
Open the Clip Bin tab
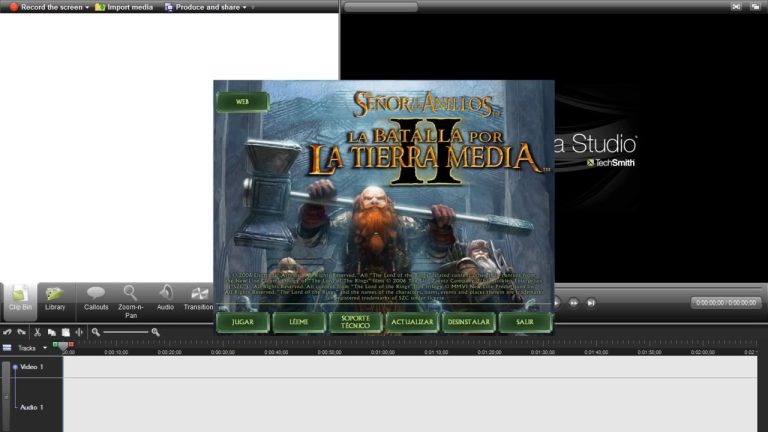coord(20,300)
